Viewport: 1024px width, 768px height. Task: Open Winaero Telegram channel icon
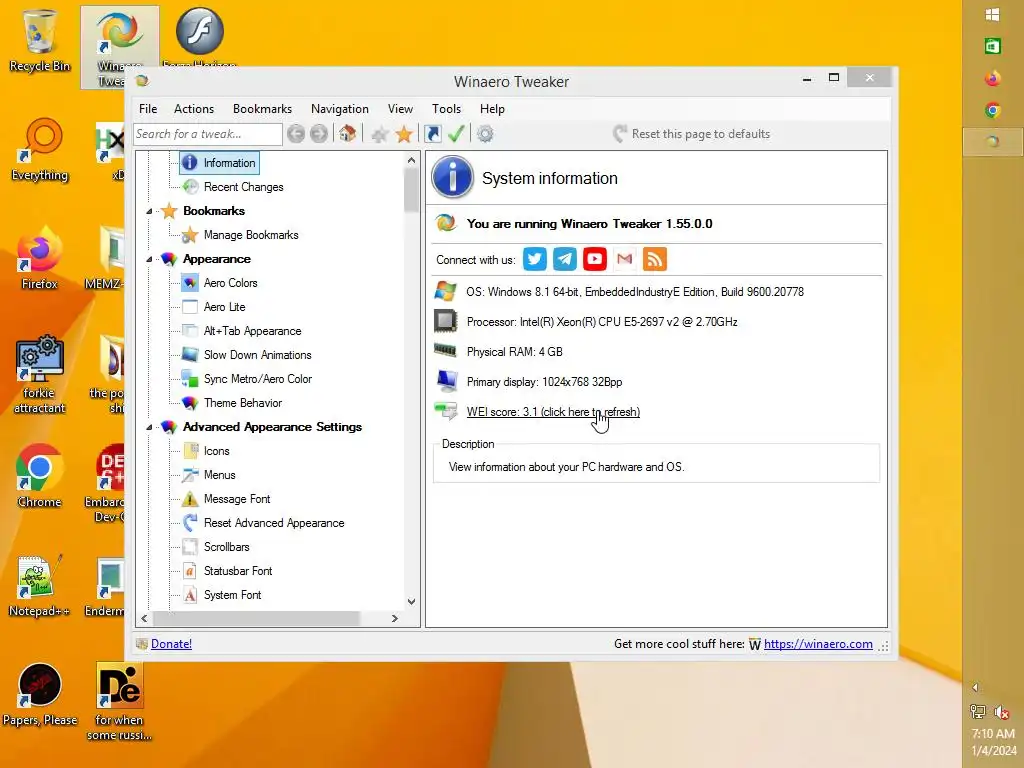pyautogui.click(x=564, y=259)
